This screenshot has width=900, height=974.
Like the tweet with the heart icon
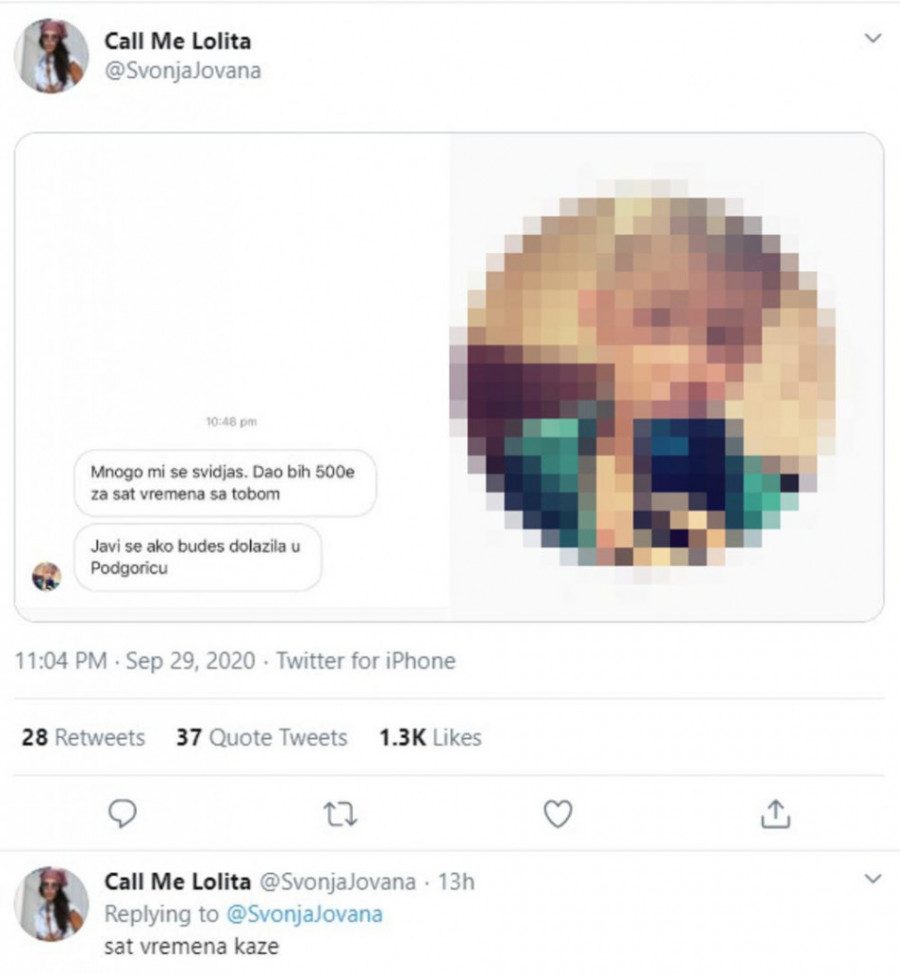[557, 815]
